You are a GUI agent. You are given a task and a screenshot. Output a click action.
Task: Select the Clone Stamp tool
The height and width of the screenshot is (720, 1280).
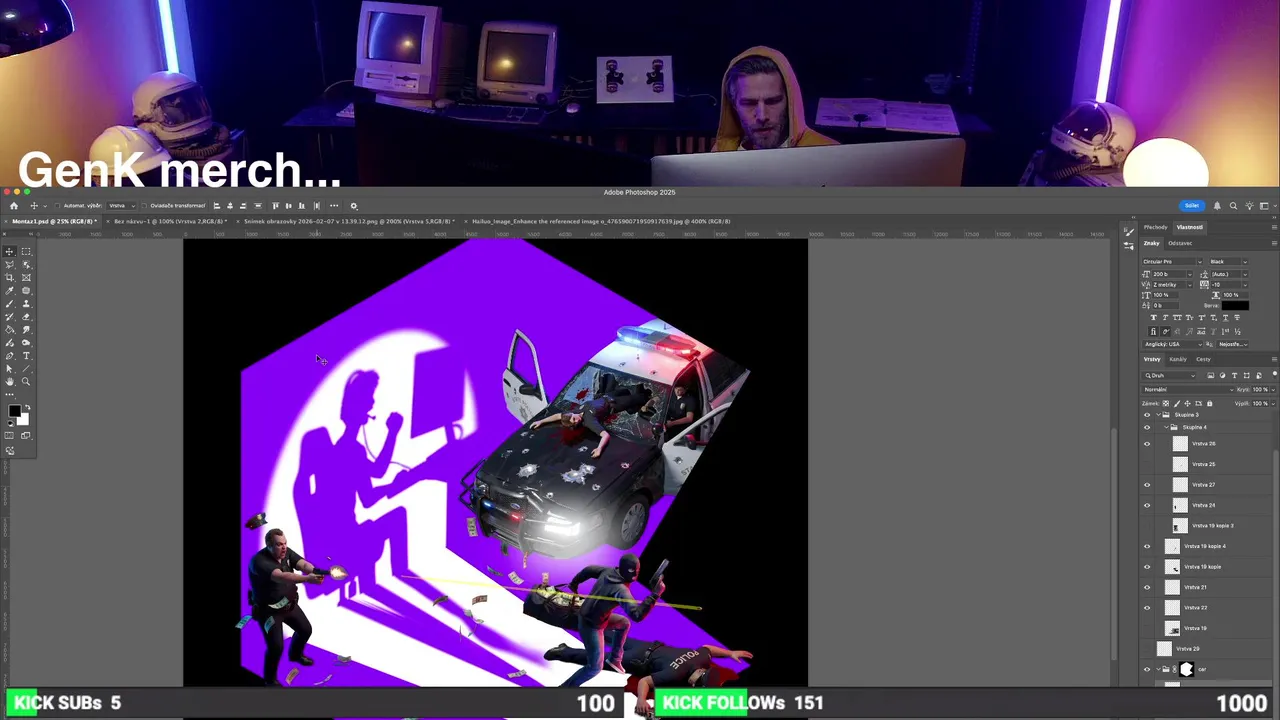point(26,303)
